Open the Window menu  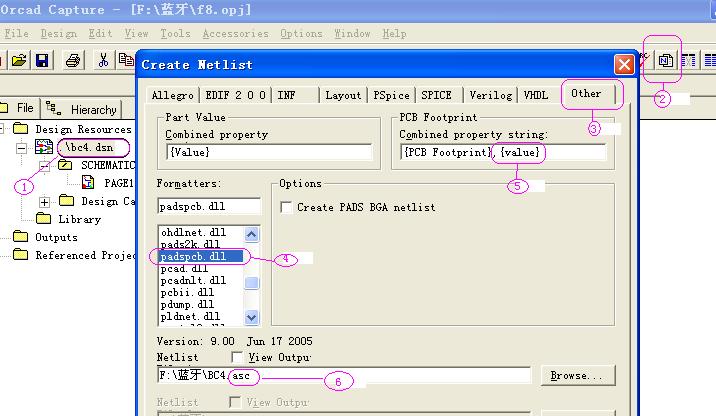(352, 33)
